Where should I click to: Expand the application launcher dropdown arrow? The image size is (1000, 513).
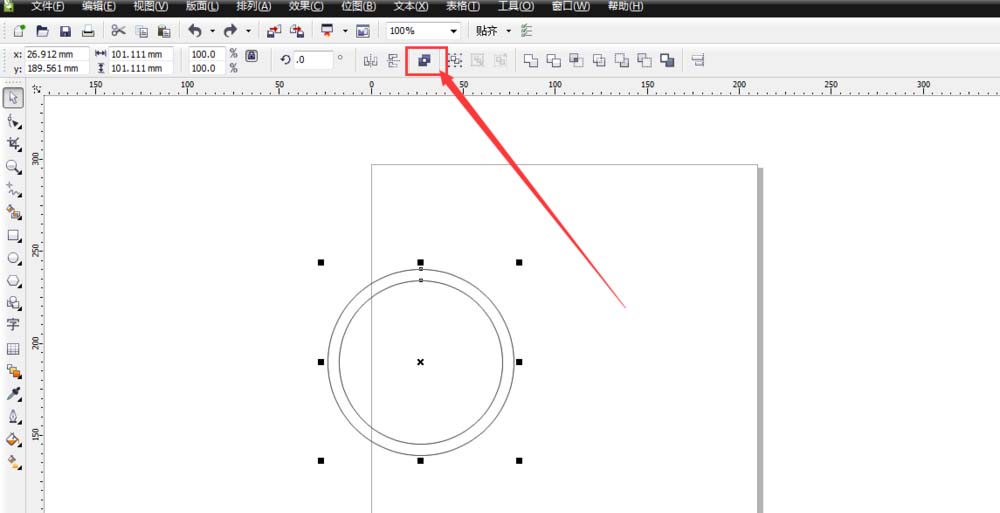pyautogui.click(x=345, y=31)
